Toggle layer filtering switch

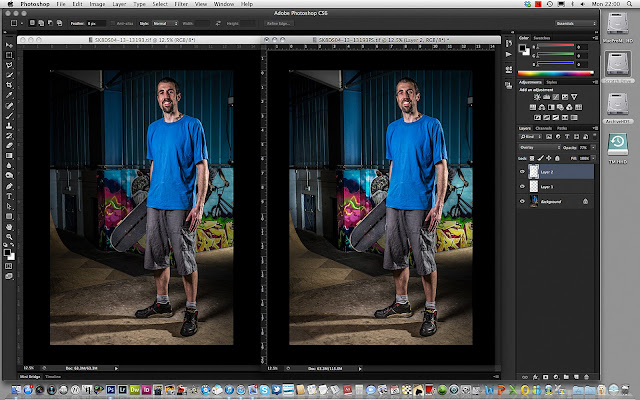594,136
